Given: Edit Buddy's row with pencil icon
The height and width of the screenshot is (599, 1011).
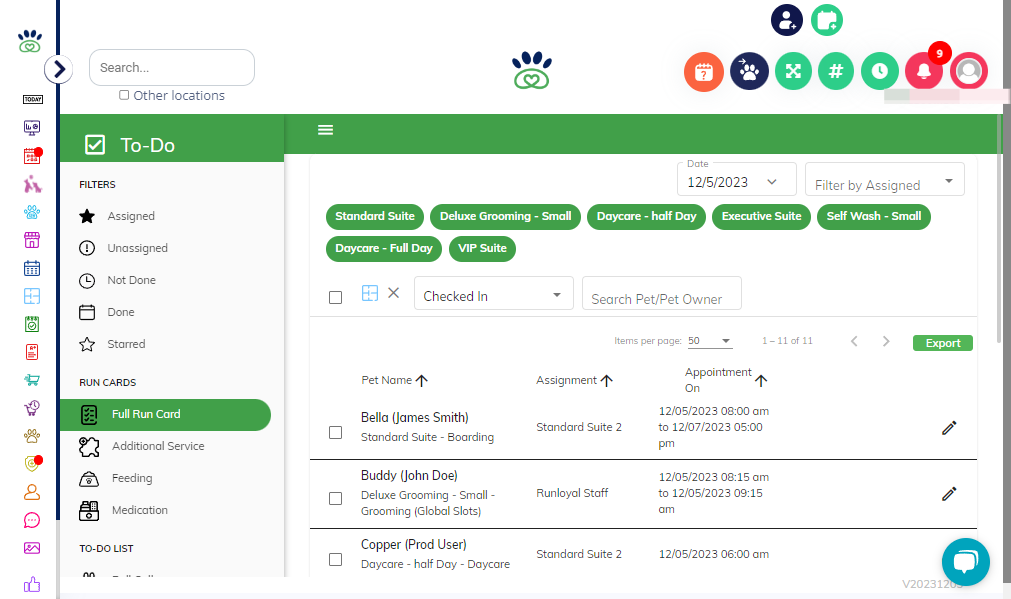Looking at the screenshot, I should 948,494.
